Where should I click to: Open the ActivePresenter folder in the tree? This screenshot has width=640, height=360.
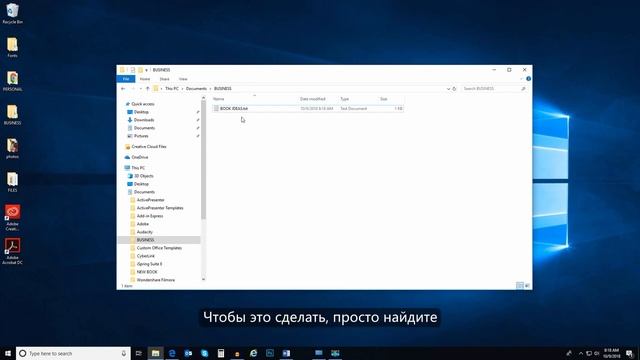[x=150, y=200]
